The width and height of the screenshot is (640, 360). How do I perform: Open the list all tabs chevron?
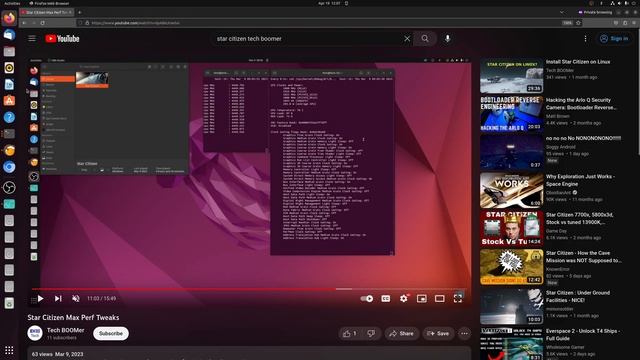point(562,12)
